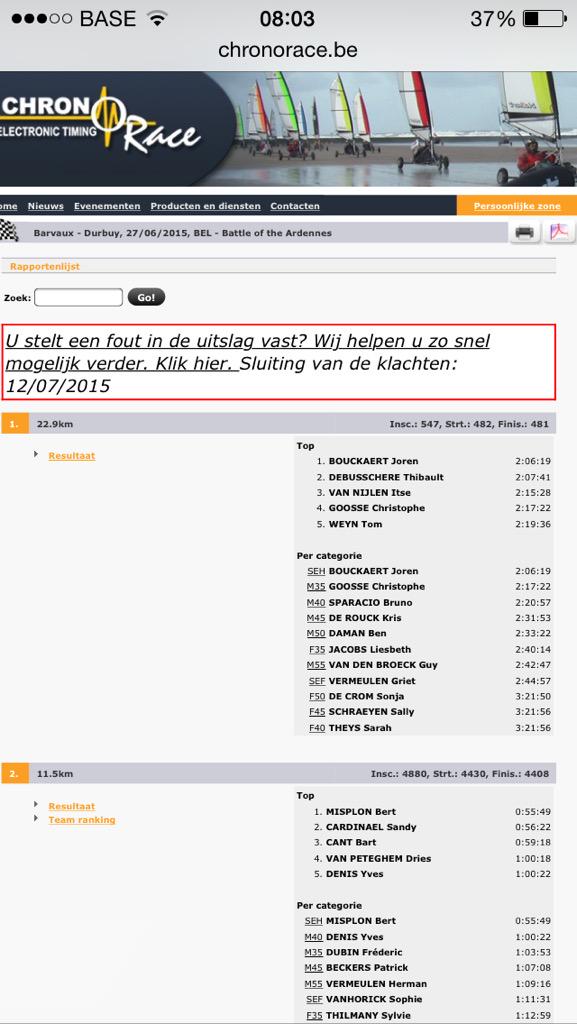577x1024 pixels.
Task: Open Resultaat link for 22.9km race
Action: (x=72, y=456)
